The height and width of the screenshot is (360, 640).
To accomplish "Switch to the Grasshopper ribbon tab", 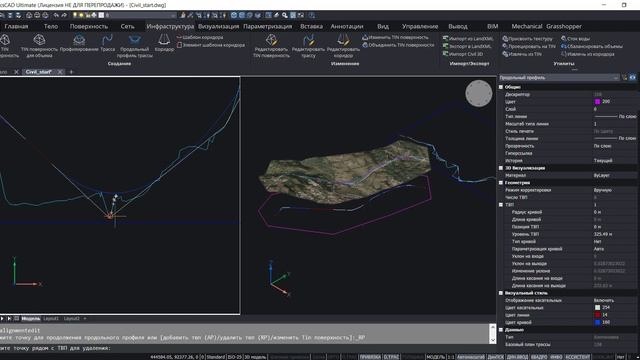I will [564, 26].
